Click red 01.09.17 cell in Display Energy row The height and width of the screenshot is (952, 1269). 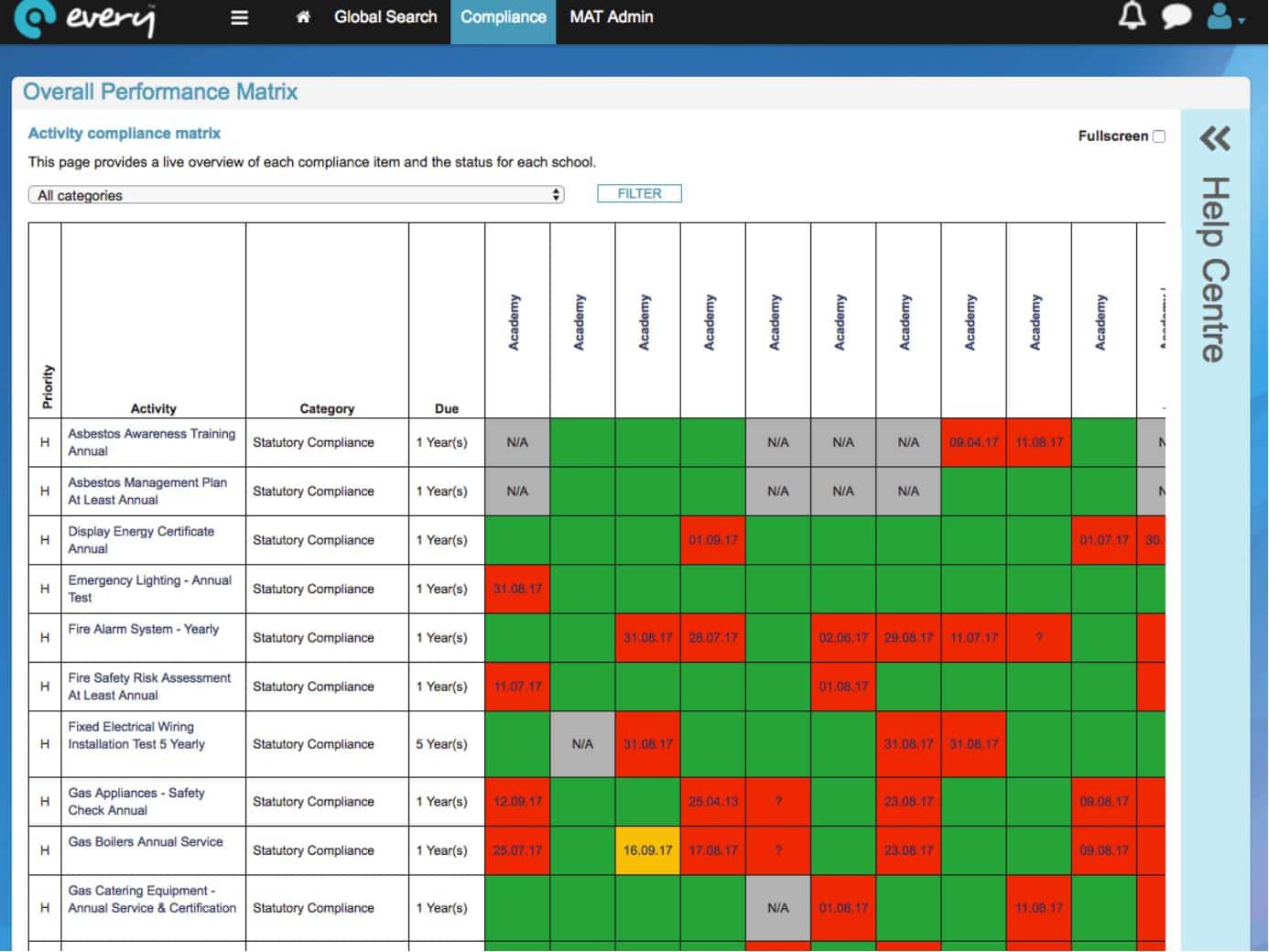point(712,540)
